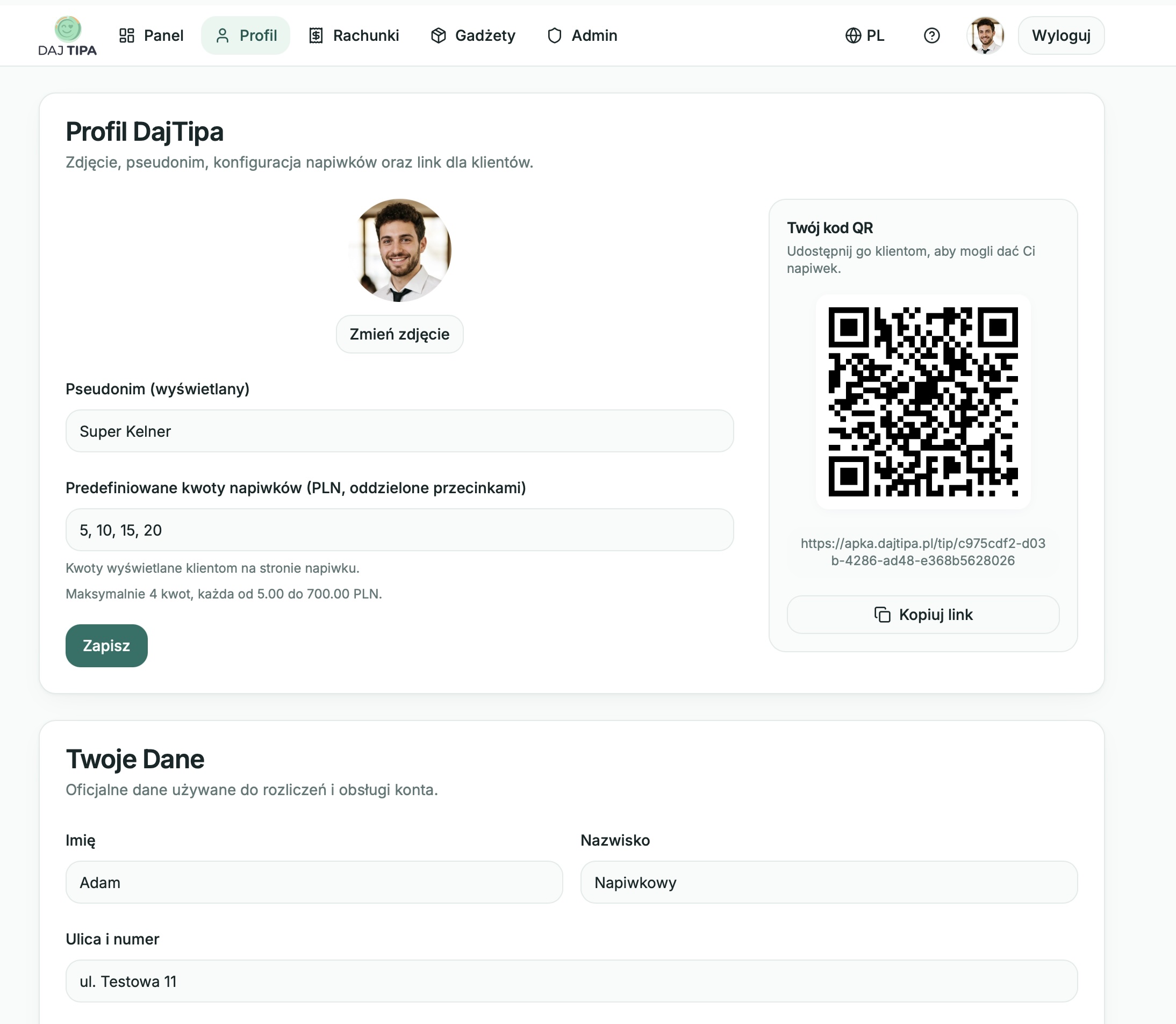
Task: Click the Zmień zdjęcie button
Action: click(400, 334)
